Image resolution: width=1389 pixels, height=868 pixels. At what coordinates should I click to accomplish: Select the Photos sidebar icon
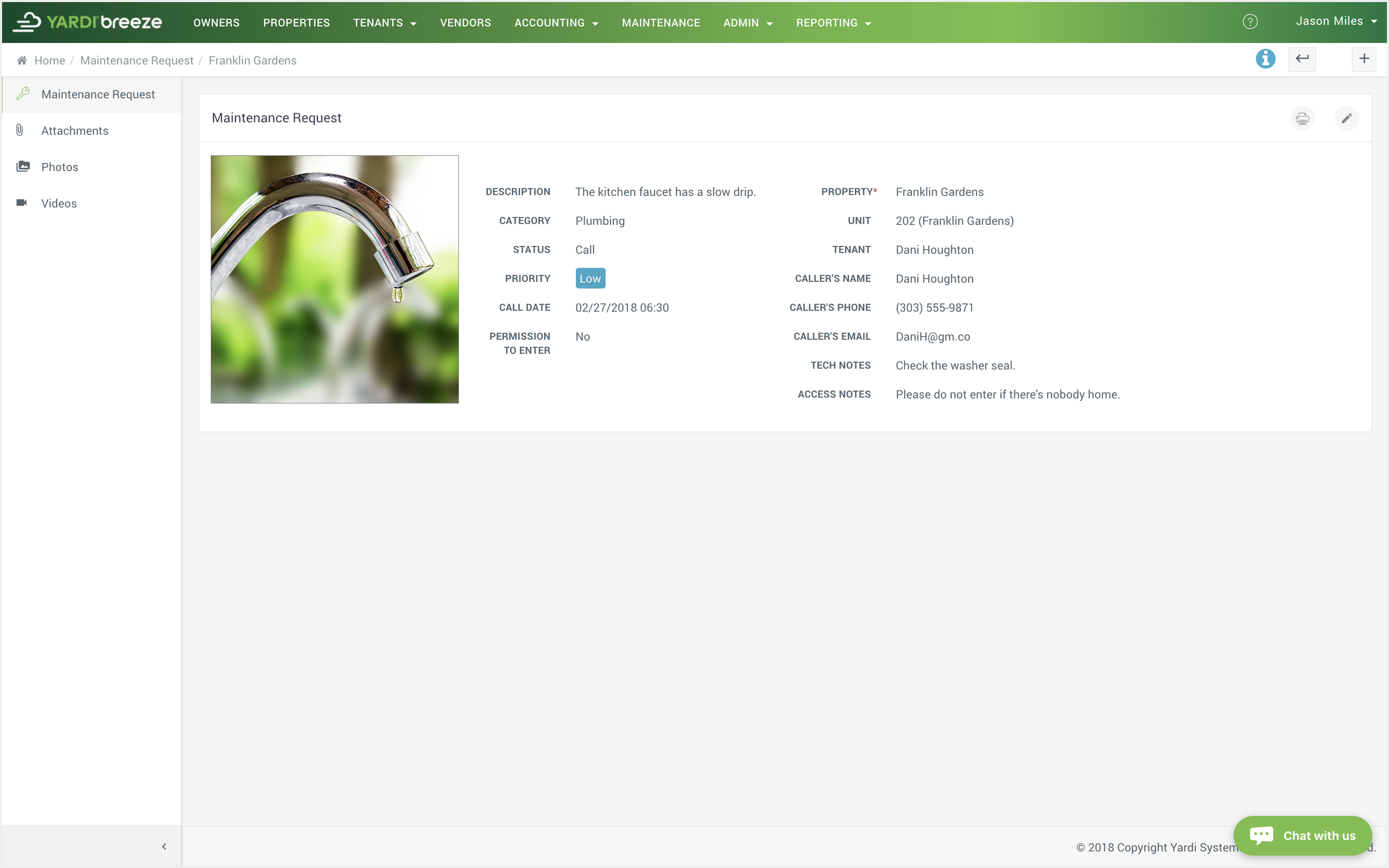pos(23,166)
